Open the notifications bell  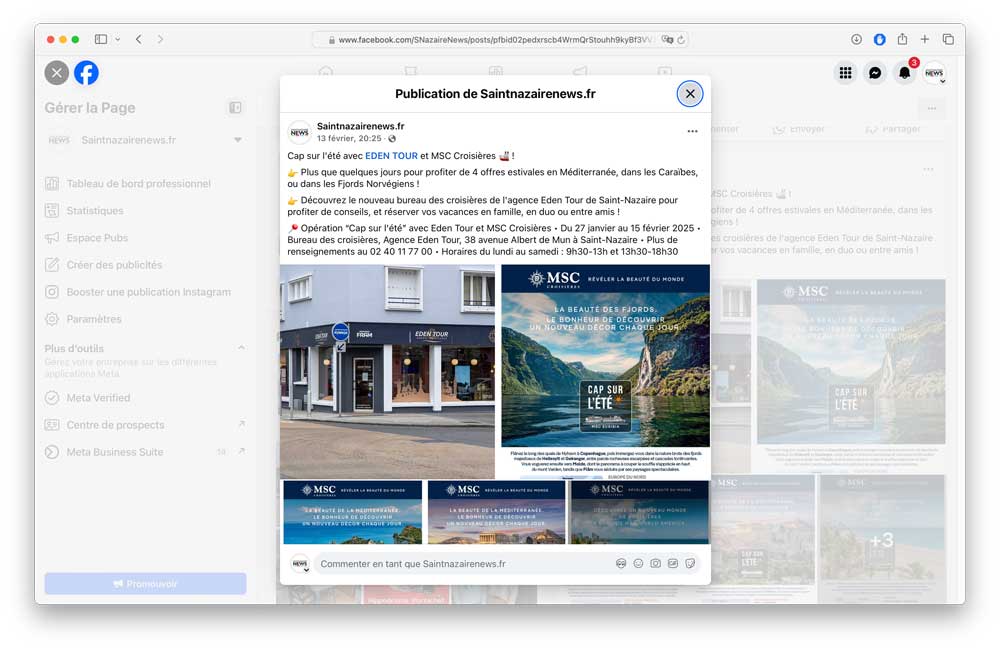pos(904,73)
